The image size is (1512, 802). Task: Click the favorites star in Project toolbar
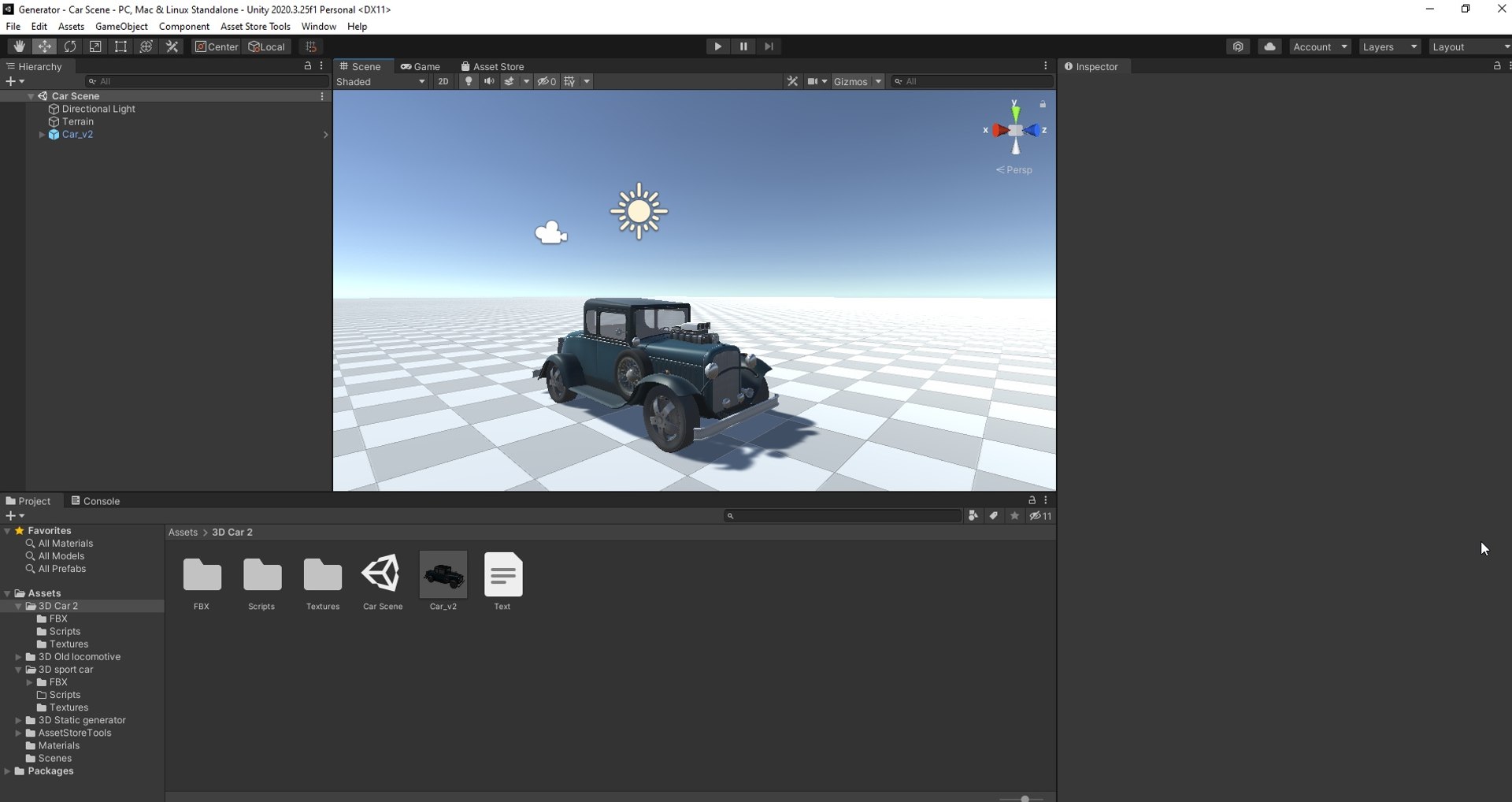(x=1015, y=516)
